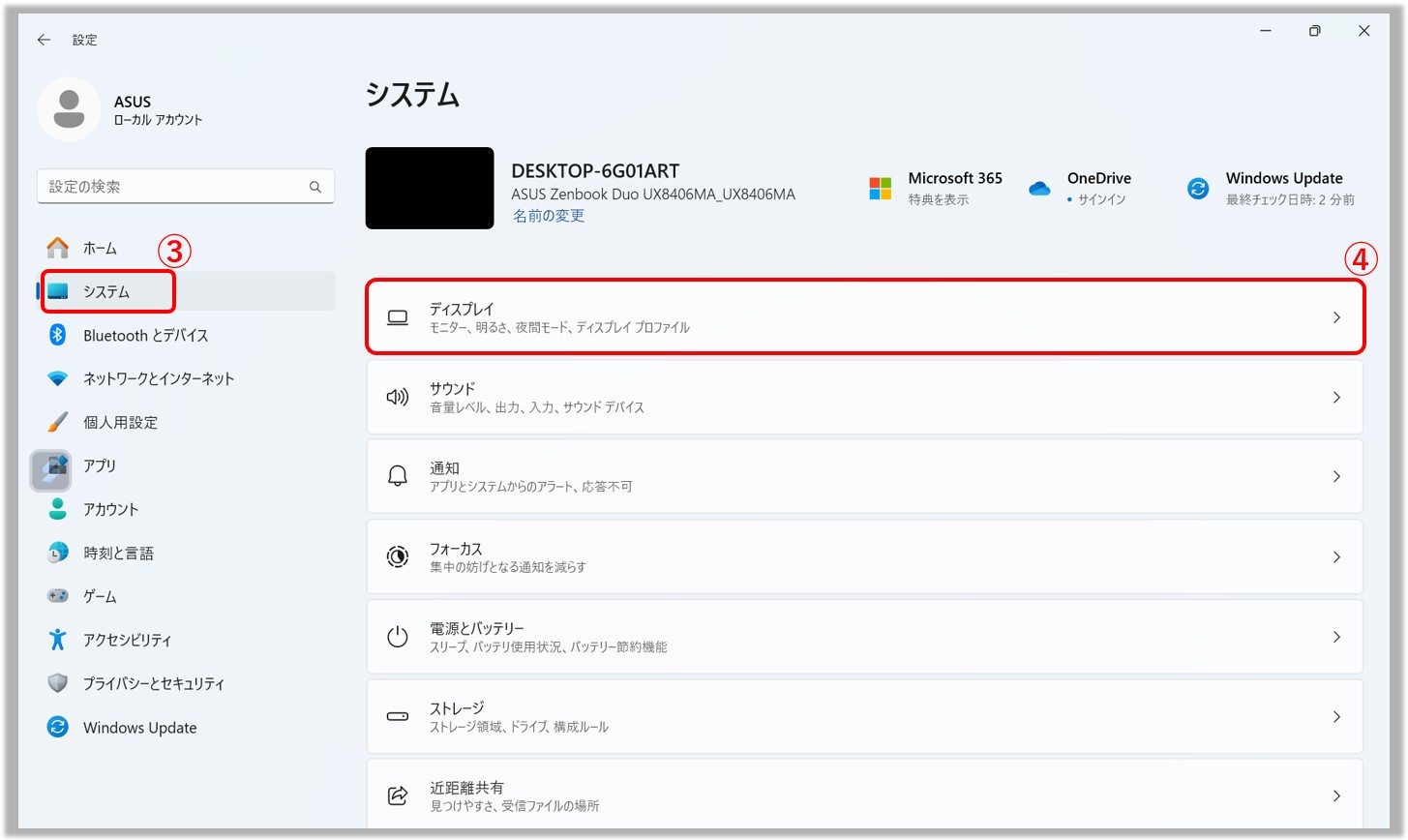Click the 時刻と言語 globe clock icon
The width and height of the screenshot is (1408, 840).
tap(58, 553)
